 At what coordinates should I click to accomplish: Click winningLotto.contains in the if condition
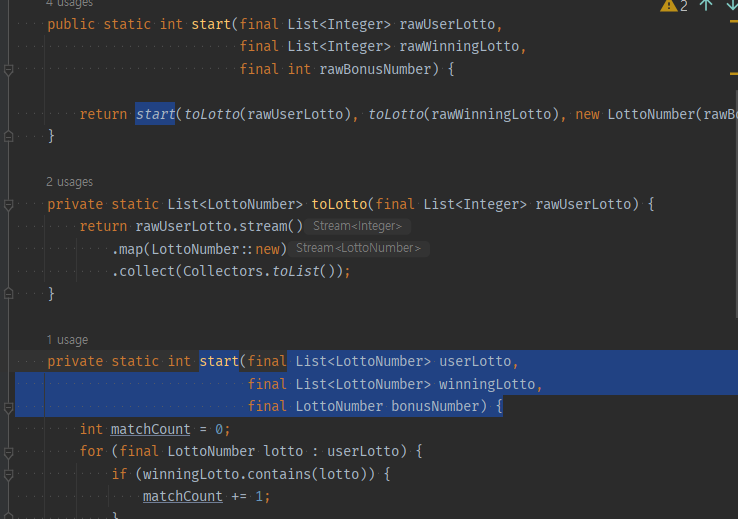tap(227, 474)
